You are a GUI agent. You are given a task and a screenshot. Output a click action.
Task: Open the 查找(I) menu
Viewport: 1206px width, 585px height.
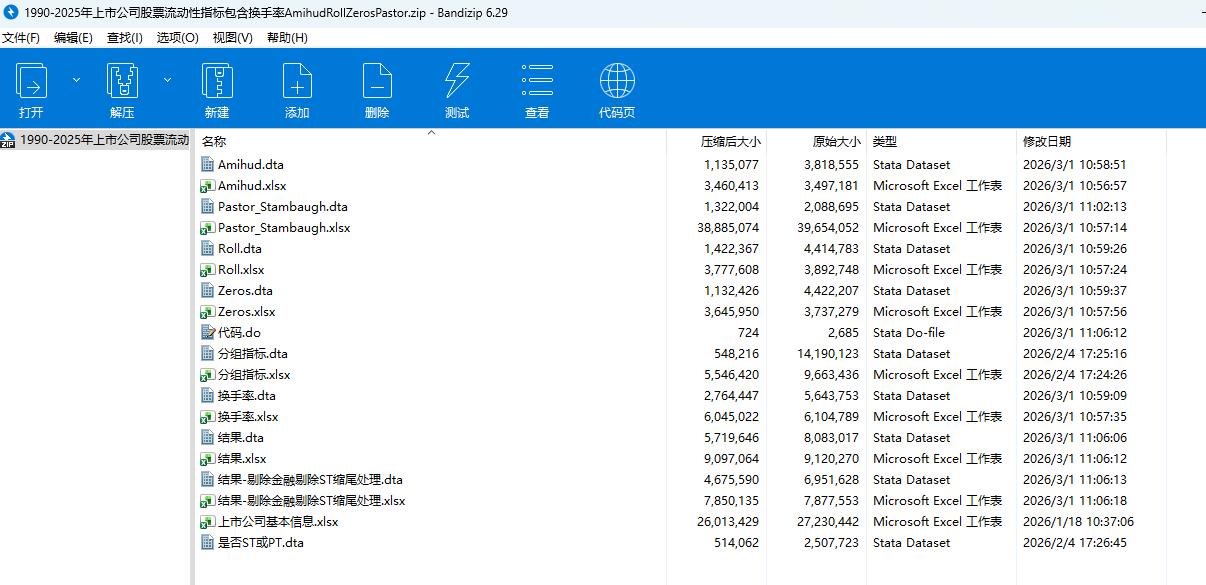pyautogui.click(x=125, y=38)
